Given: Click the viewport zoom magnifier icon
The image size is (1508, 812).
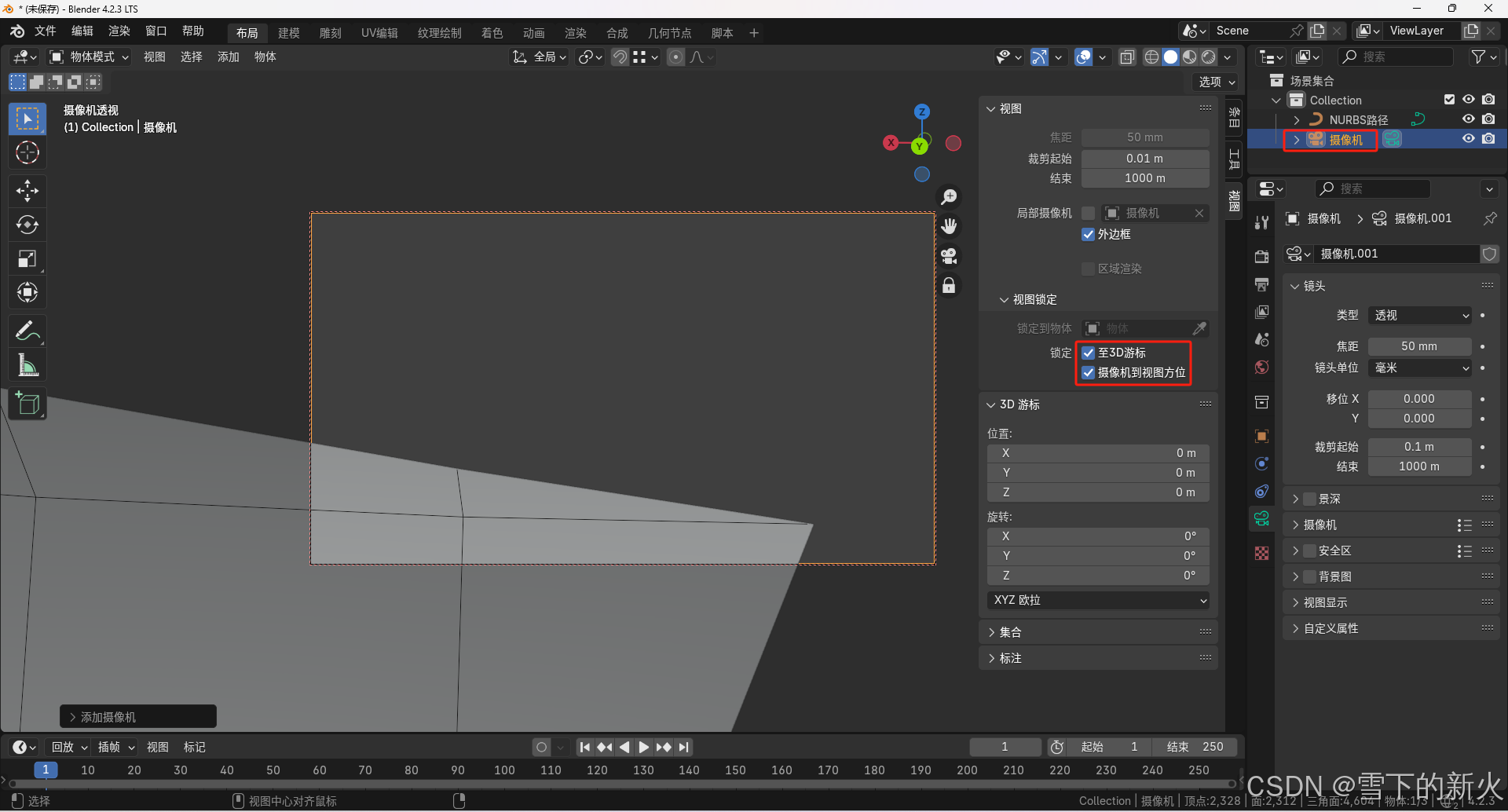Looking at the screenshot, I should pos(949,196).
